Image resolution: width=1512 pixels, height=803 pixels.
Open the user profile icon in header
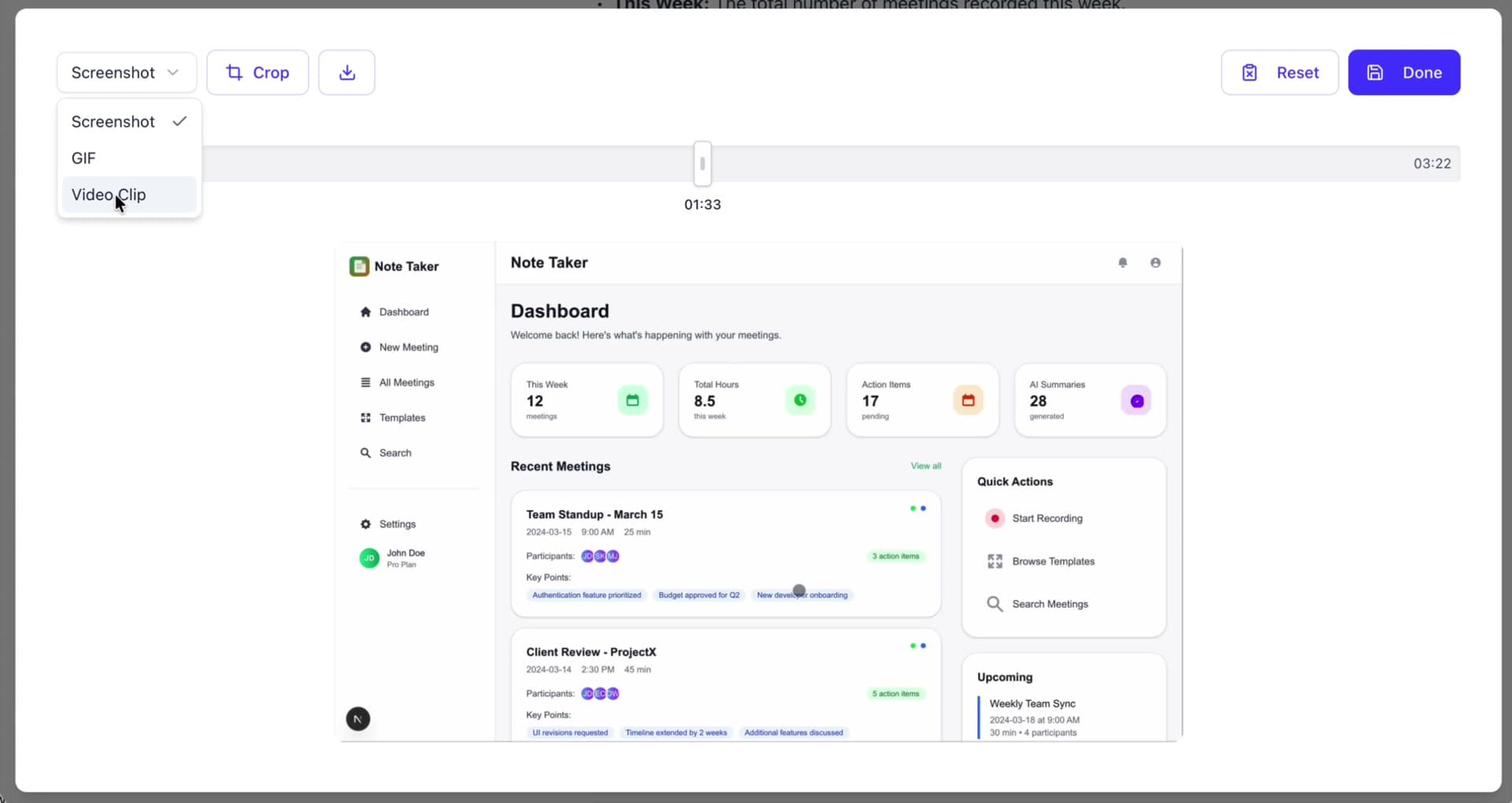coord(1155,263)
